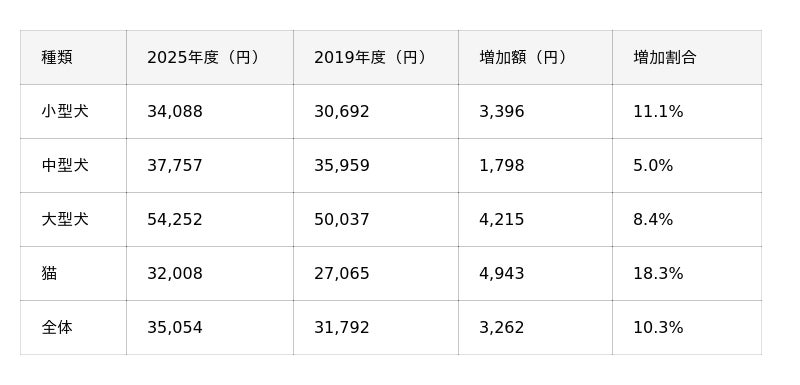800x385 pixels.
Task: Select cell showing 35,959
Action: (376, 165)
